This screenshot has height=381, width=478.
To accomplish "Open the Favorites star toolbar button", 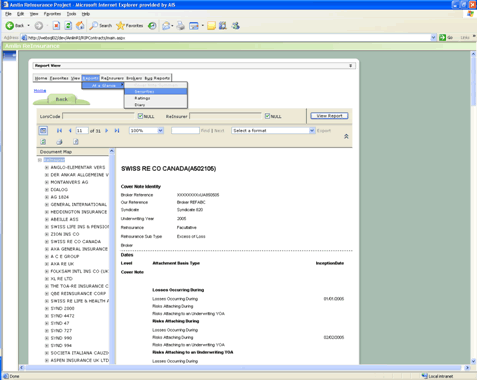I will pyautogui.click(x=129, y=26).
